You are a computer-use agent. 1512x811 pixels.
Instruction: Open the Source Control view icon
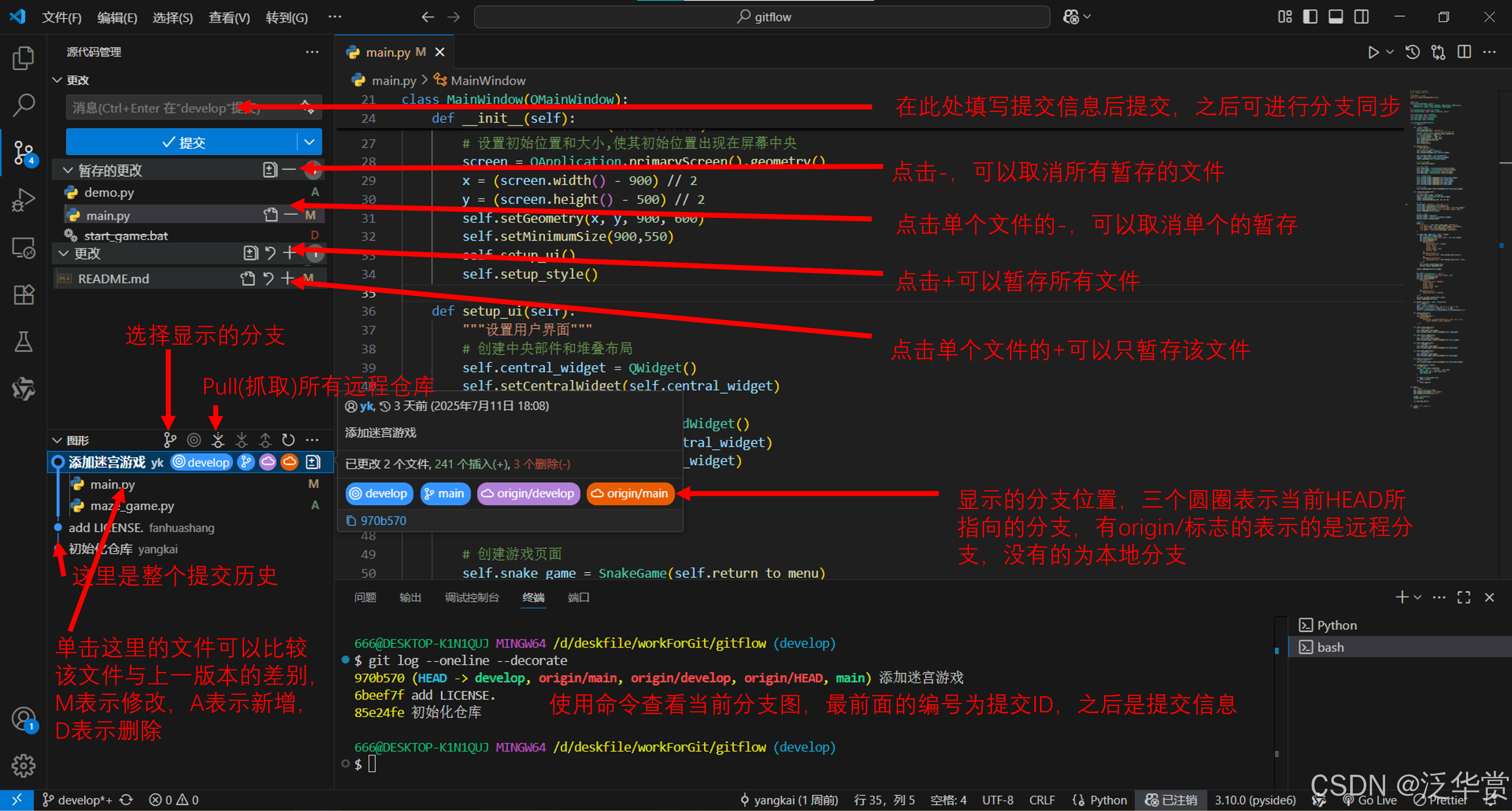(x=23, y=152)
